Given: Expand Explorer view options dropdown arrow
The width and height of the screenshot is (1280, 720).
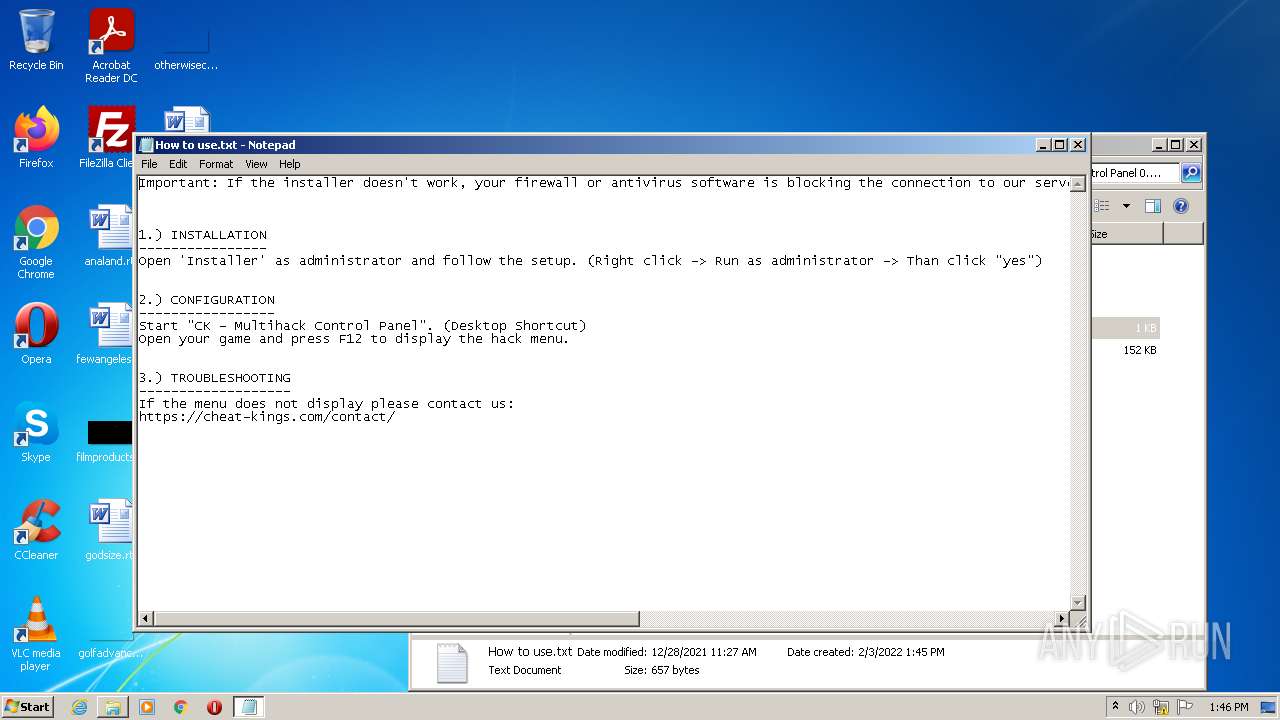Looking at the screenshot, I should 1126,206.
